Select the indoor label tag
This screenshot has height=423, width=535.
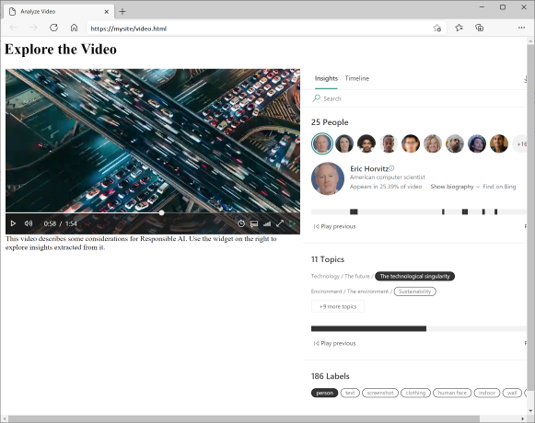coord(487,393)
